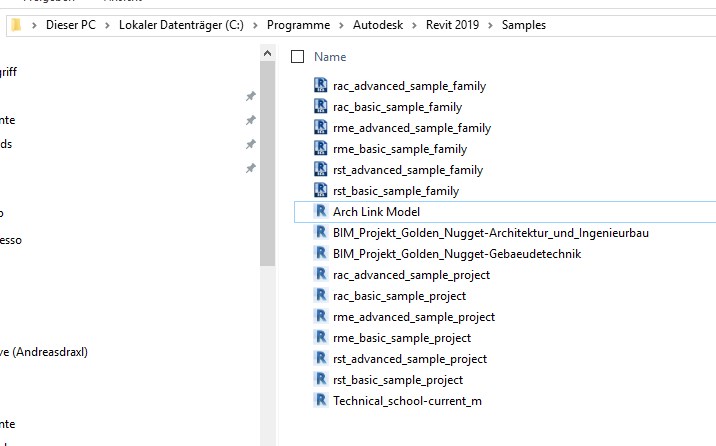Click the pin icon beside 'ds' entry
716x446 pixels.
point(251,144)
